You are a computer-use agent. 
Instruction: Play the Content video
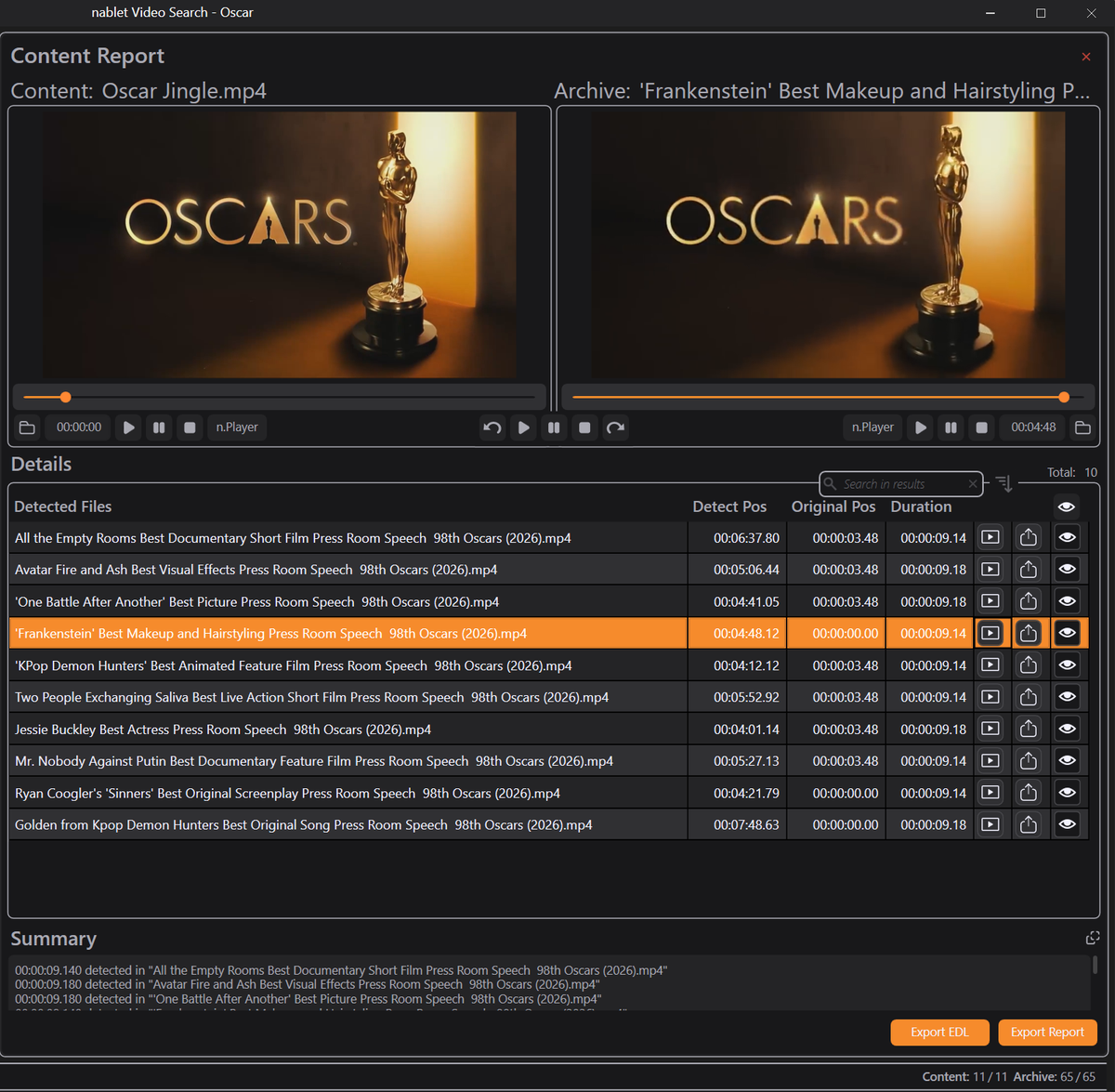click(129, 428)
